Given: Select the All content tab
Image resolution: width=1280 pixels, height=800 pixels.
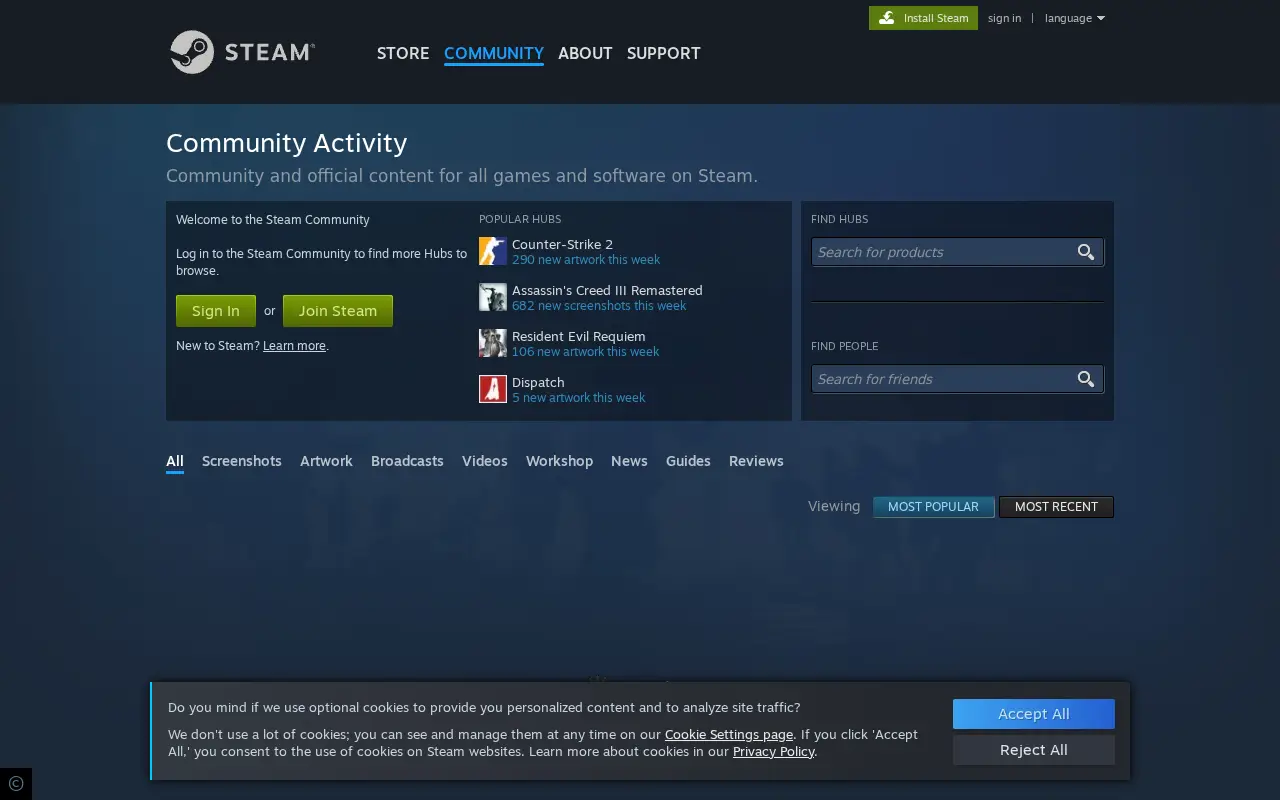Looking at the screenshot, I should pos(175,461).
